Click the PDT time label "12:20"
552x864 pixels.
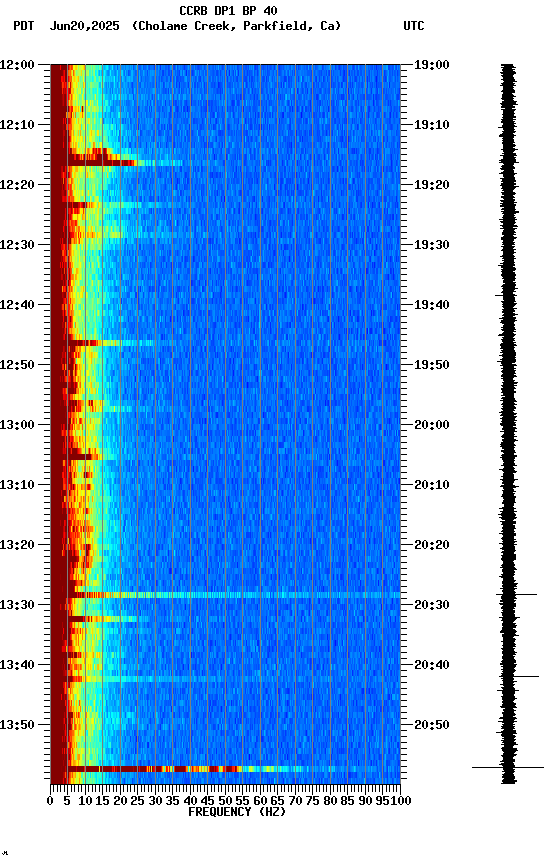point(17,185)
